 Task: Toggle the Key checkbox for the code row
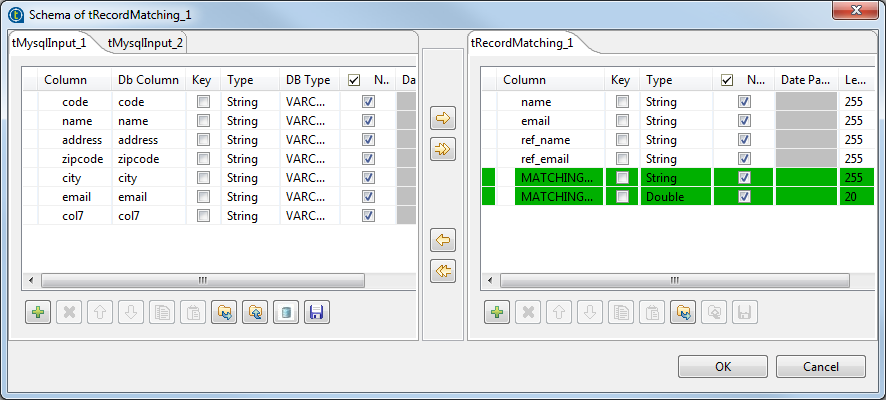click(204, 102)
